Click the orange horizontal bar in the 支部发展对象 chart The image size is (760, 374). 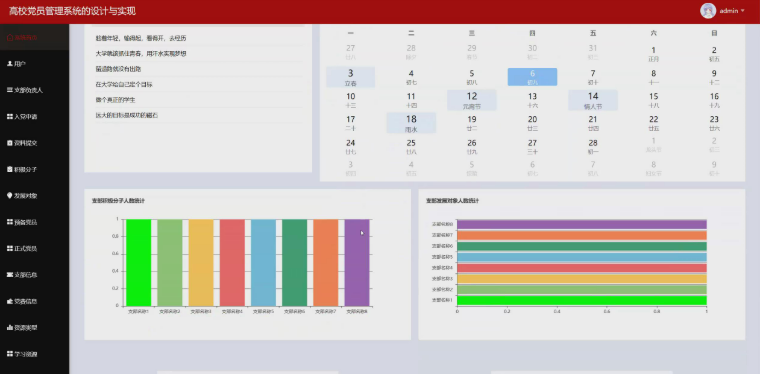582,235
